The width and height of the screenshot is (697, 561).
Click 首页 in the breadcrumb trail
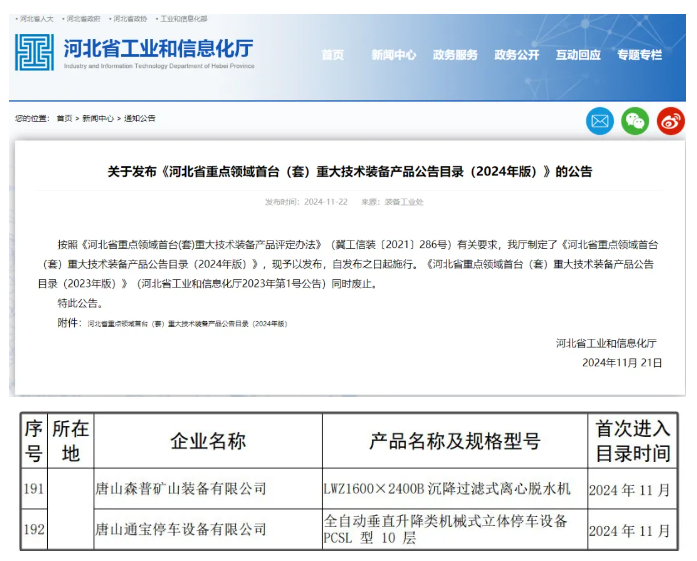pos(64,119)
